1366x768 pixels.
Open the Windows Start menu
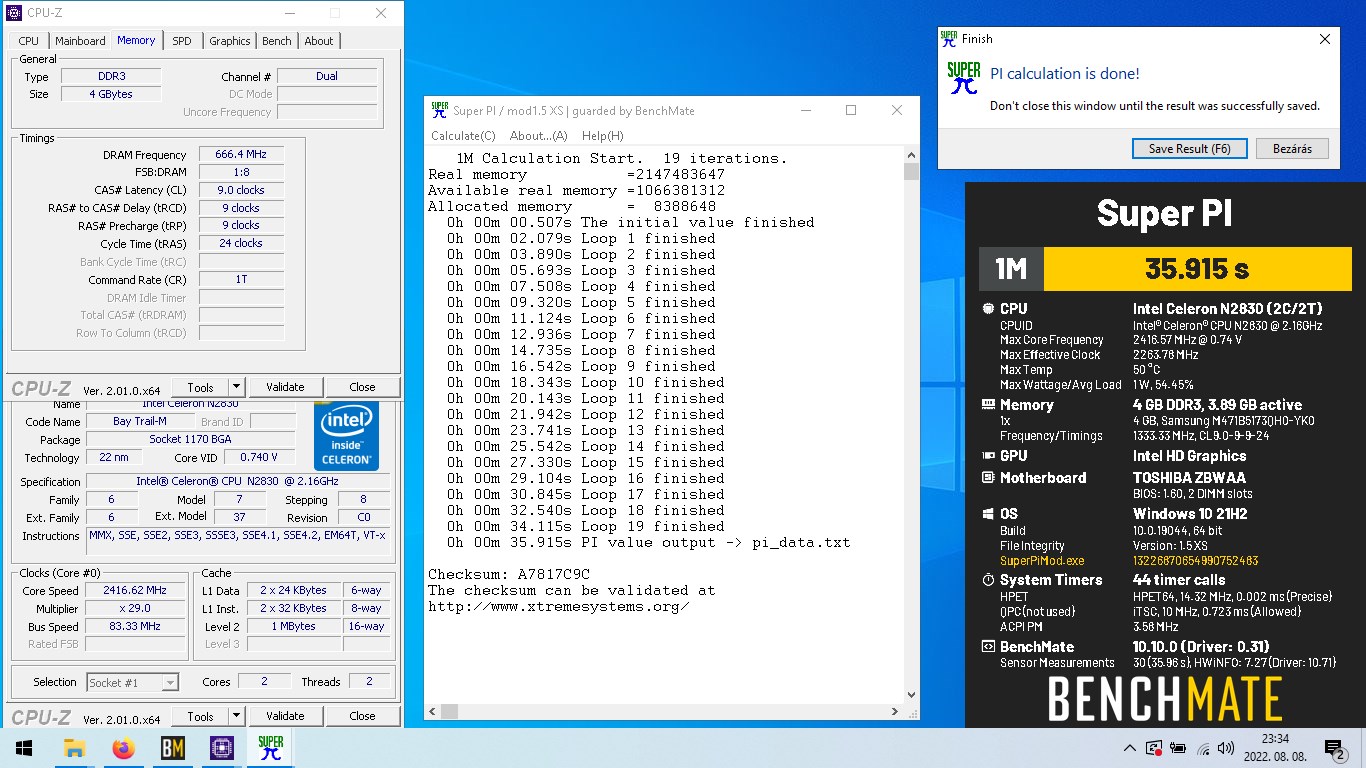[24, 748]
